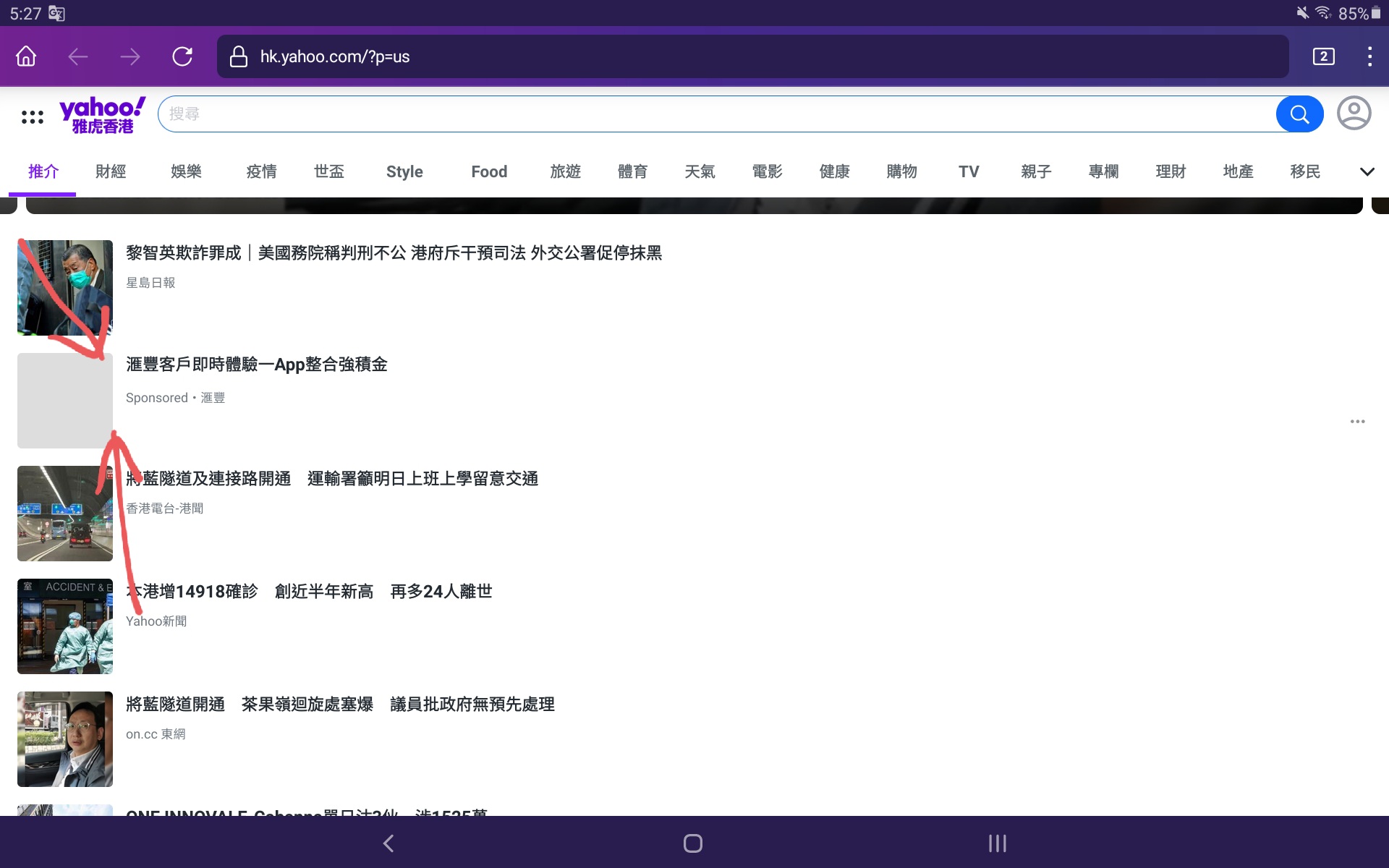The image size is (1389, 868).
Task: Go back using the browser back arrow
Action: (77, 56)
